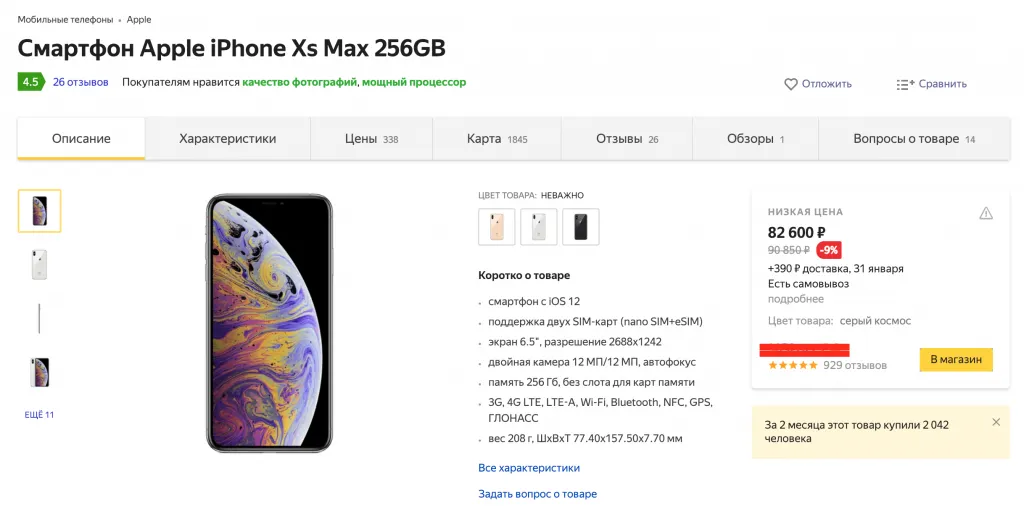Select the space gray color swatch
The width and height of the screenshot is (1024, 506).
point(581,227)
